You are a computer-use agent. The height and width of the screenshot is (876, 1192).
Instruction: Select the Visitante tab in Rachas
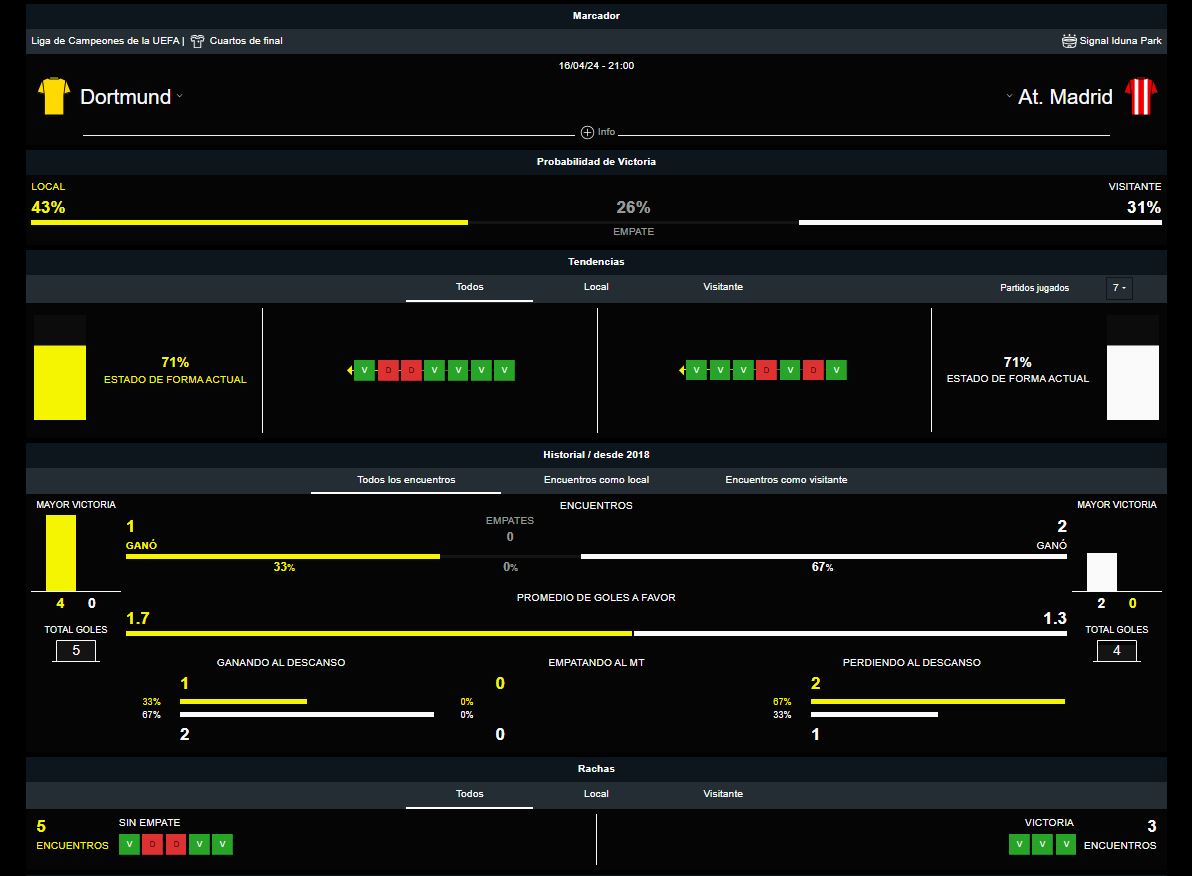[723, 794]
